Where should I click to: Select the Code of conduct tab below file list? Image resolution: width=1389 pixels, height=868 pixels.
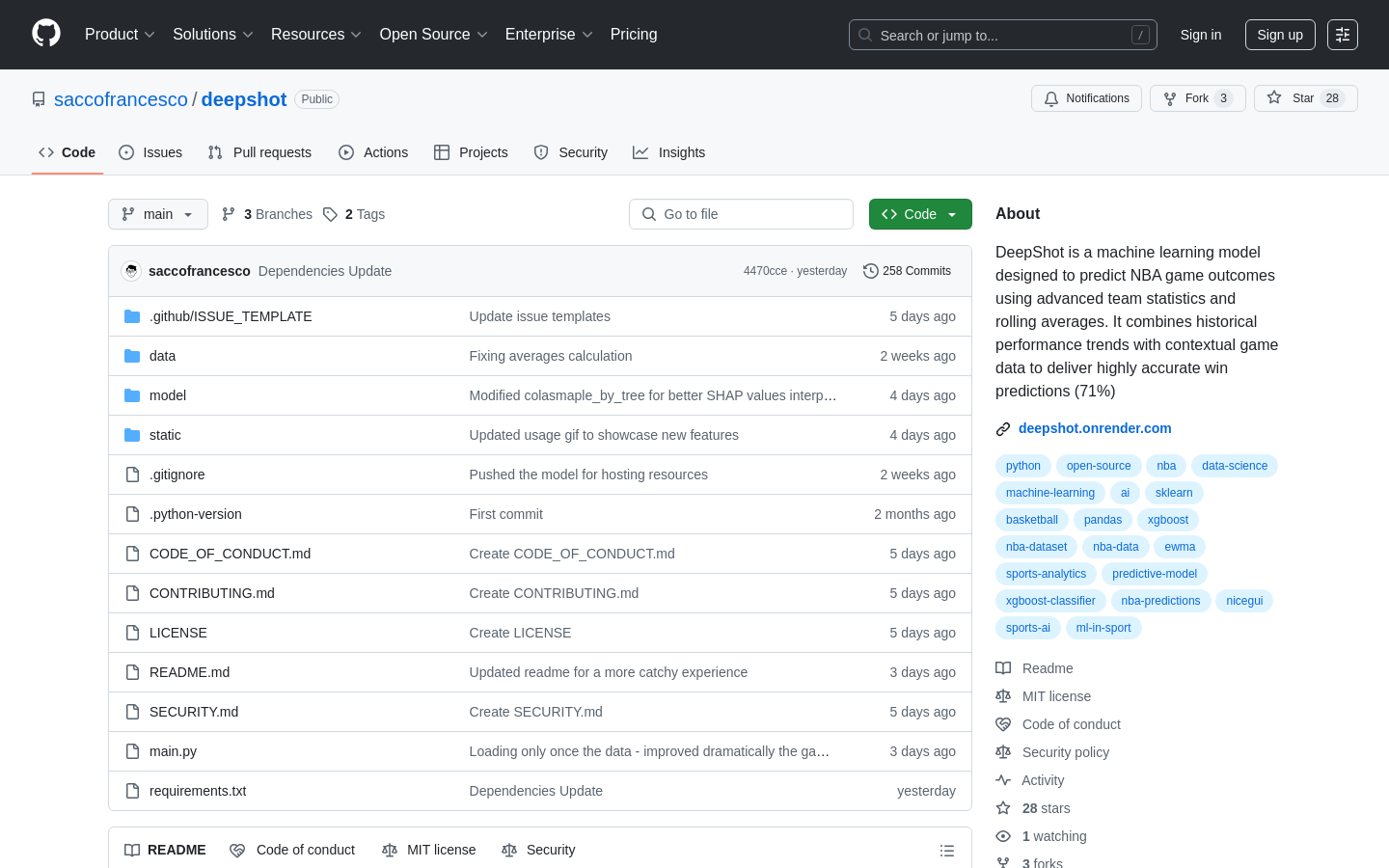tap(293, 850)
